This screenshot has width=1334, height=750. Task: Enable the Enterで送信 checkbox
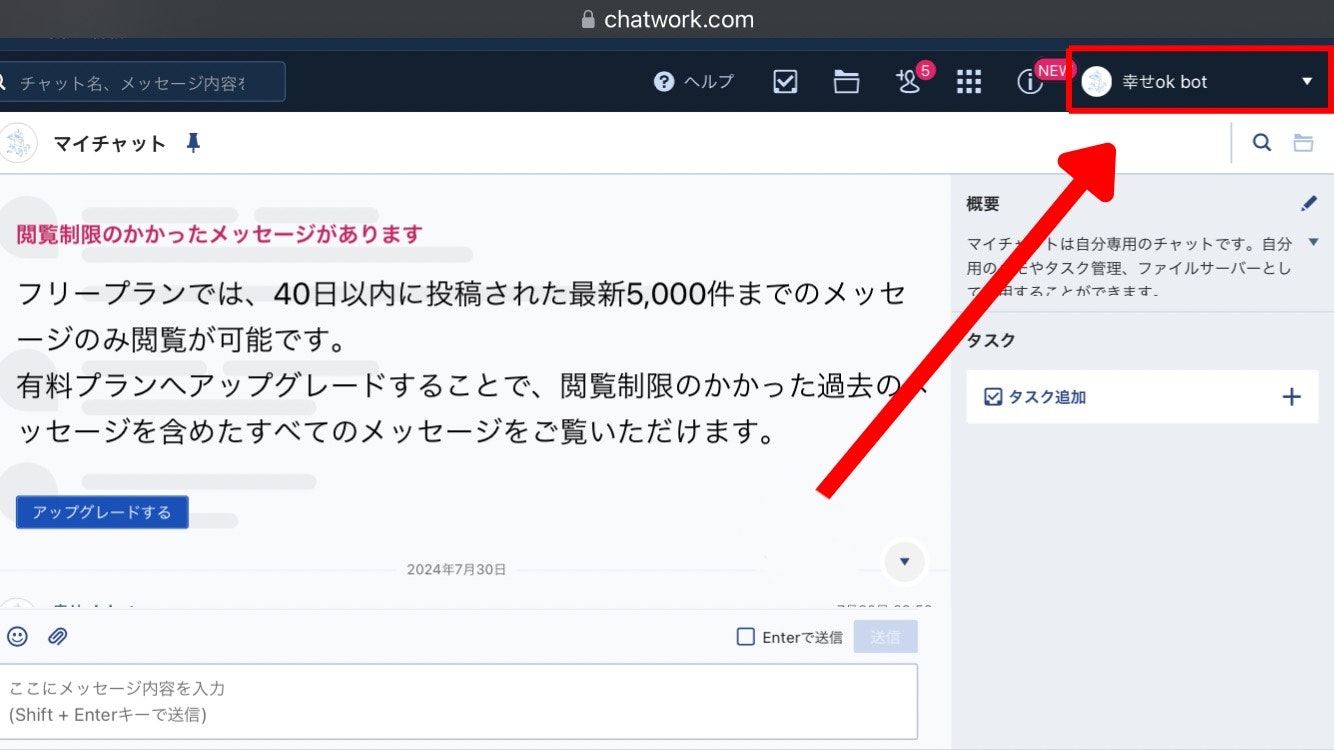tap(746, 636)
